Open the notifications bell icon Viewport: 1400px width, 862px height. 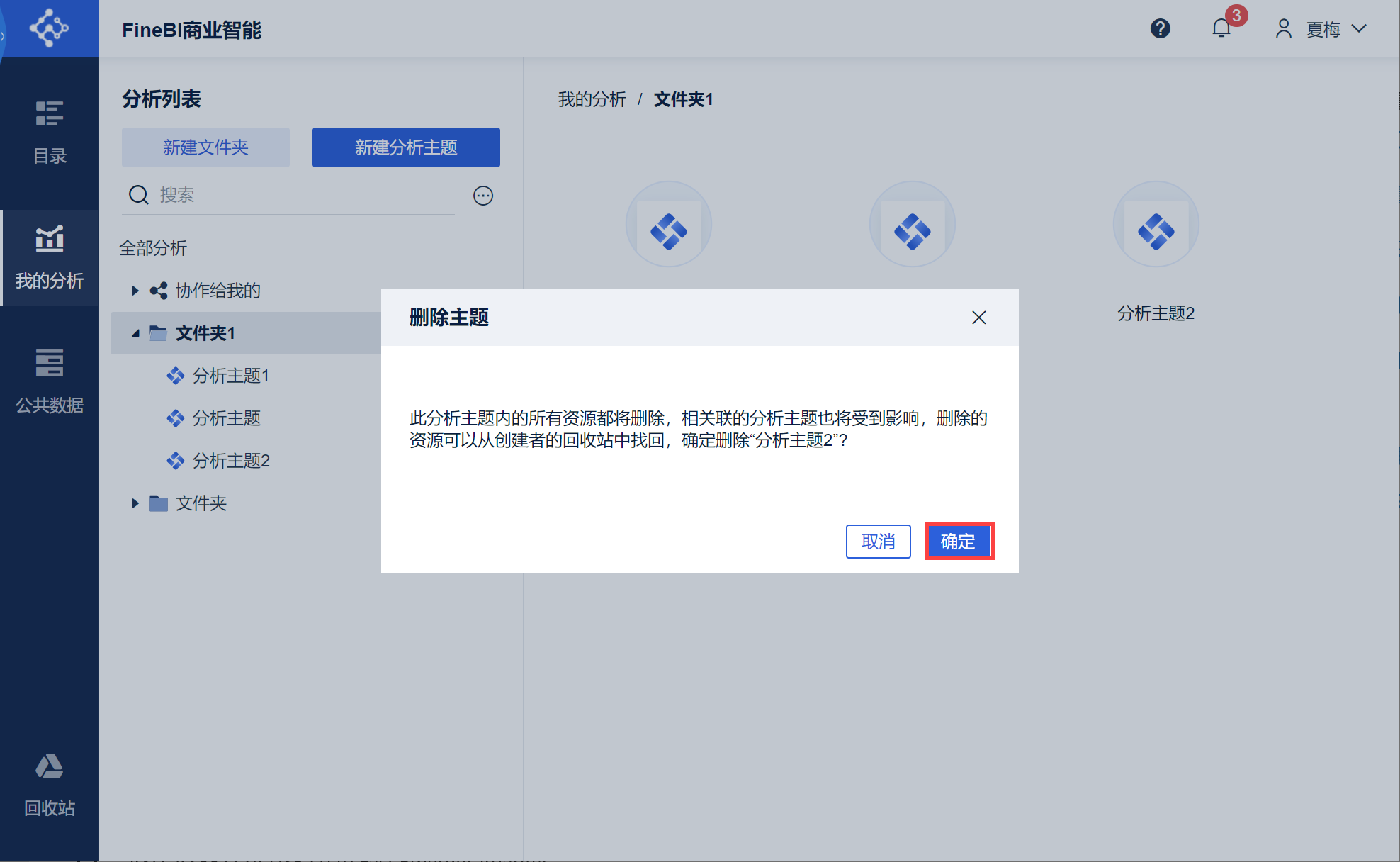pyautogui.click(x=1221, y=28)
